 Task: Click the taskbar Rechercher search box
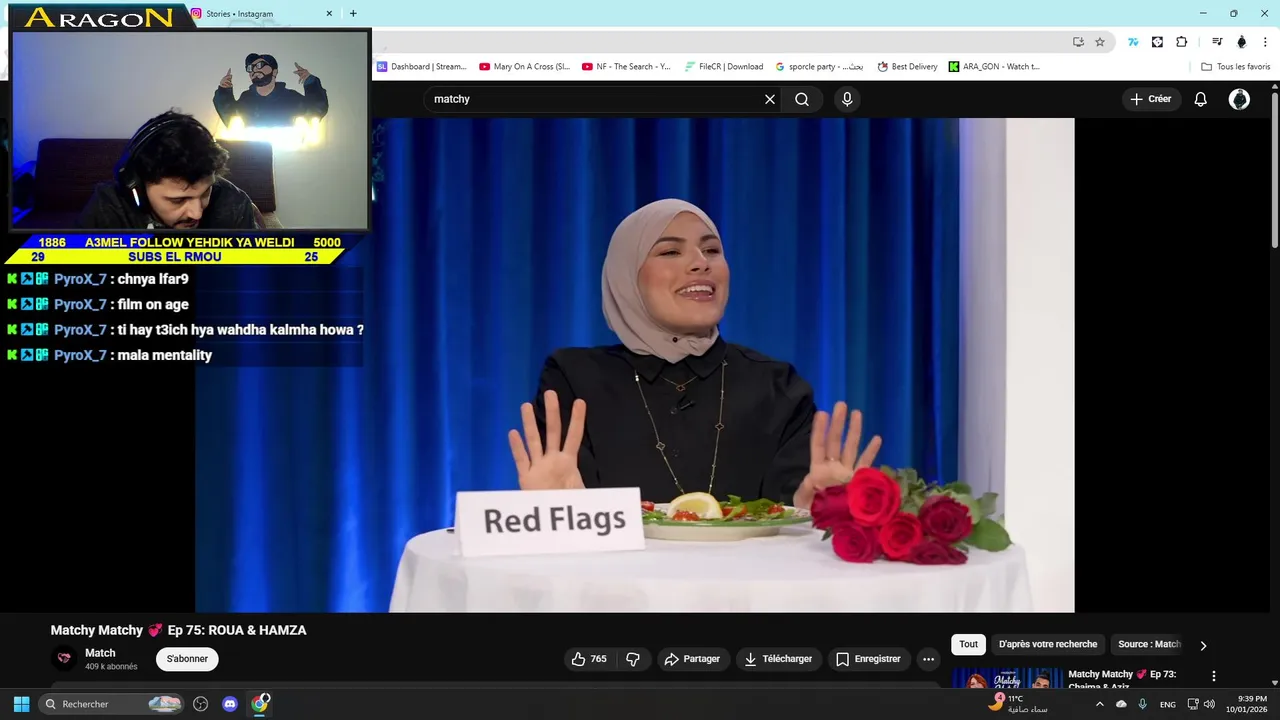(112, 704)
